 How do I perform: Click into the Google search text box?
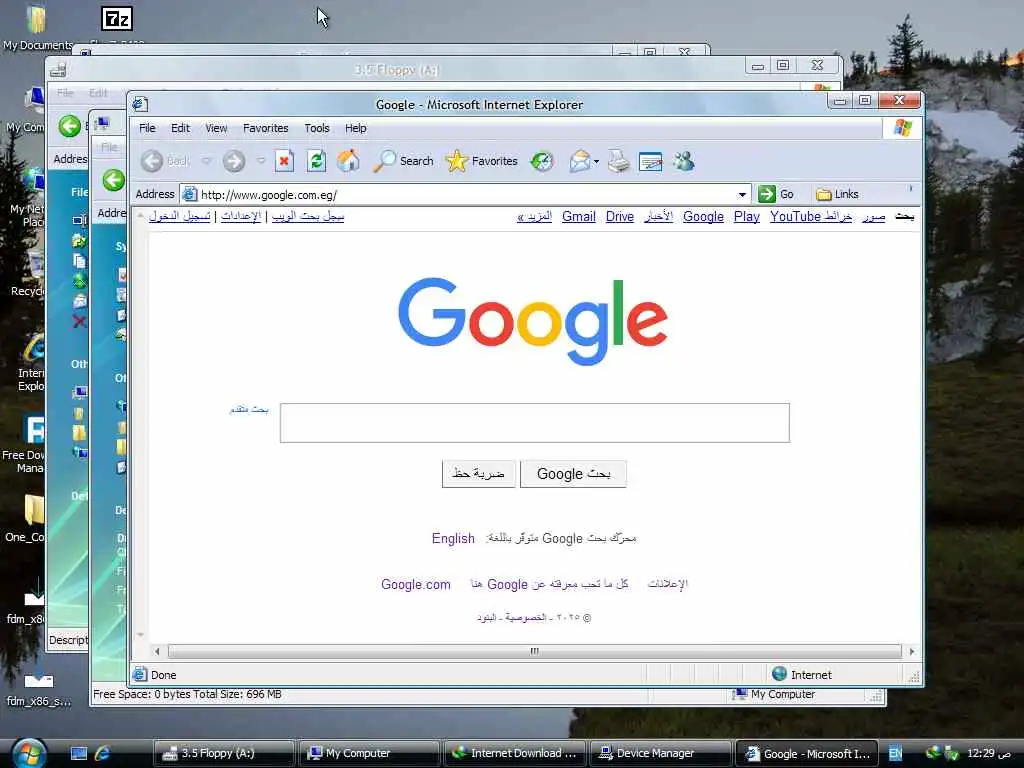pyautogui.click(x=534, y=423)
